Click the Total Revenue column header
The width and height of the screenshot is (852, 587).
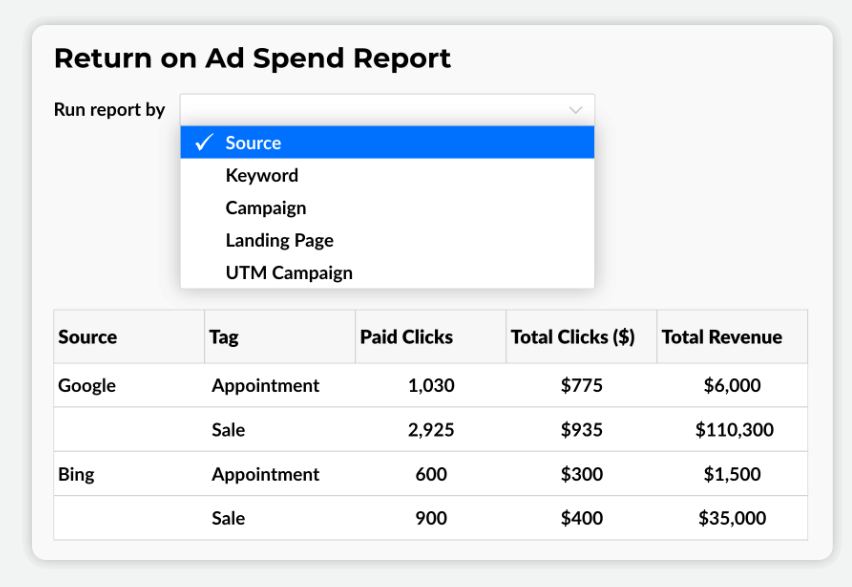pos(722,337)
